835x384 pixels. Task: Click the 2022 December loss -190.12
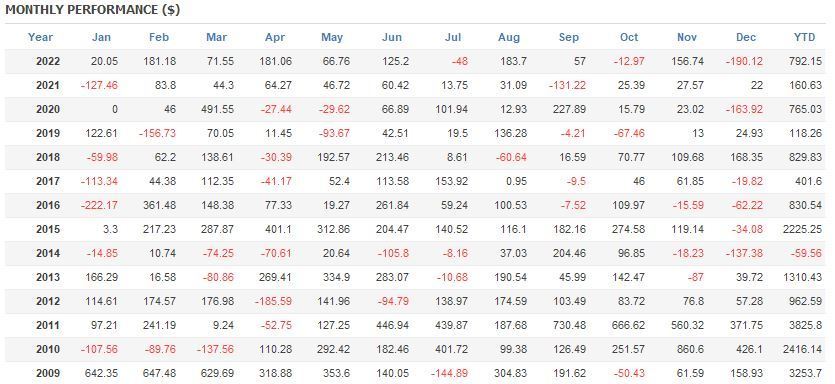pyautogui.click(x=744, y=61)
